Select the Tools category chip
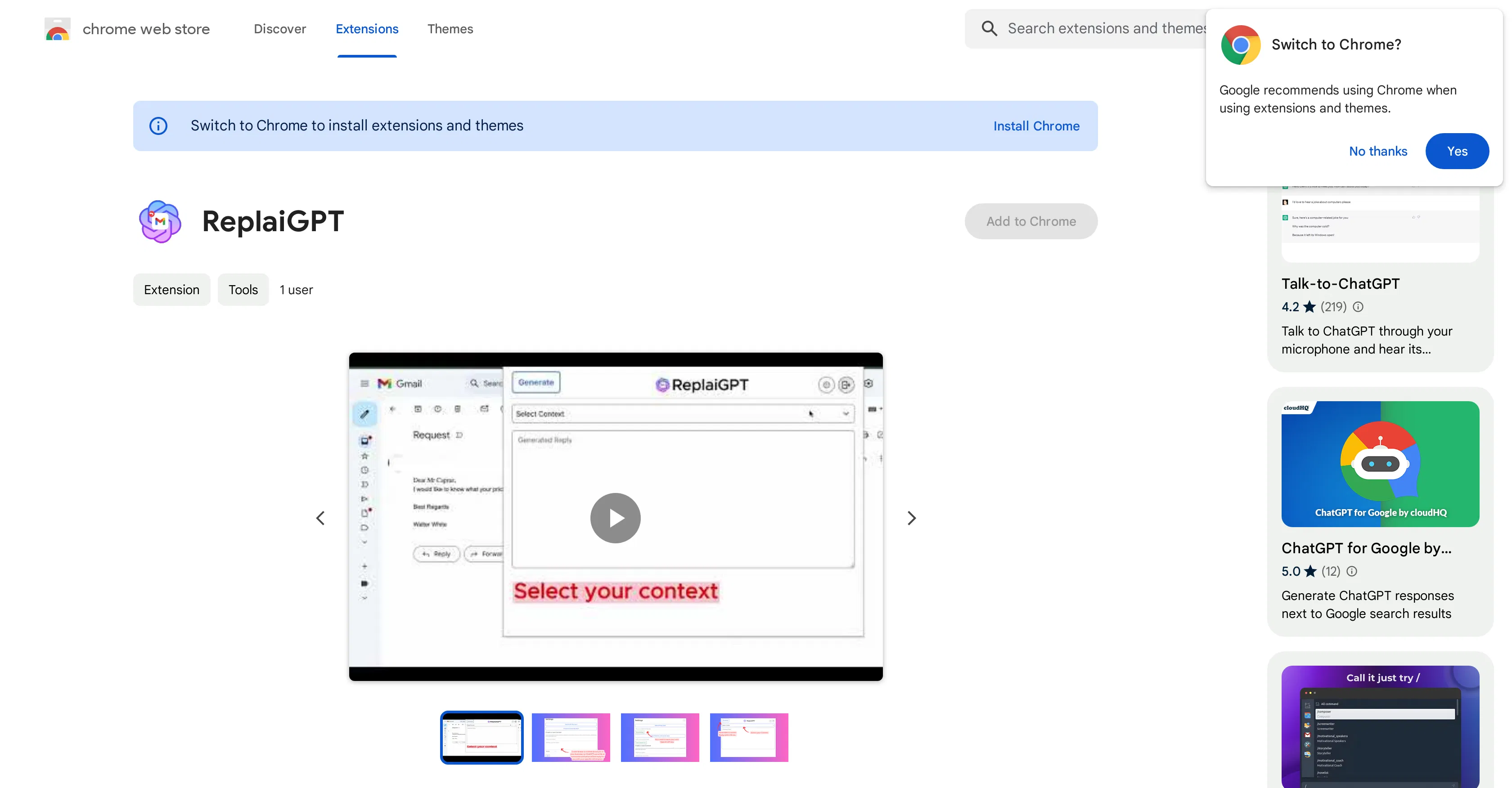Image resolution: width=1512 pixels, height=788 pixels. pyautogui.click(x=243, y=289)
